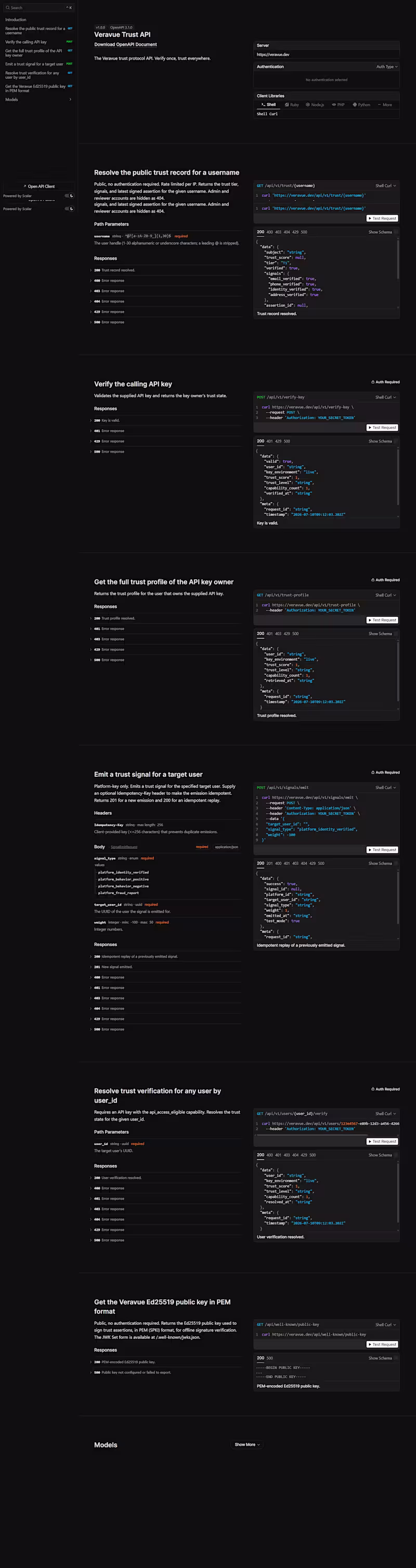Open API Client from the sidebar
416x1568 pixels.
[x=39, y=187]
